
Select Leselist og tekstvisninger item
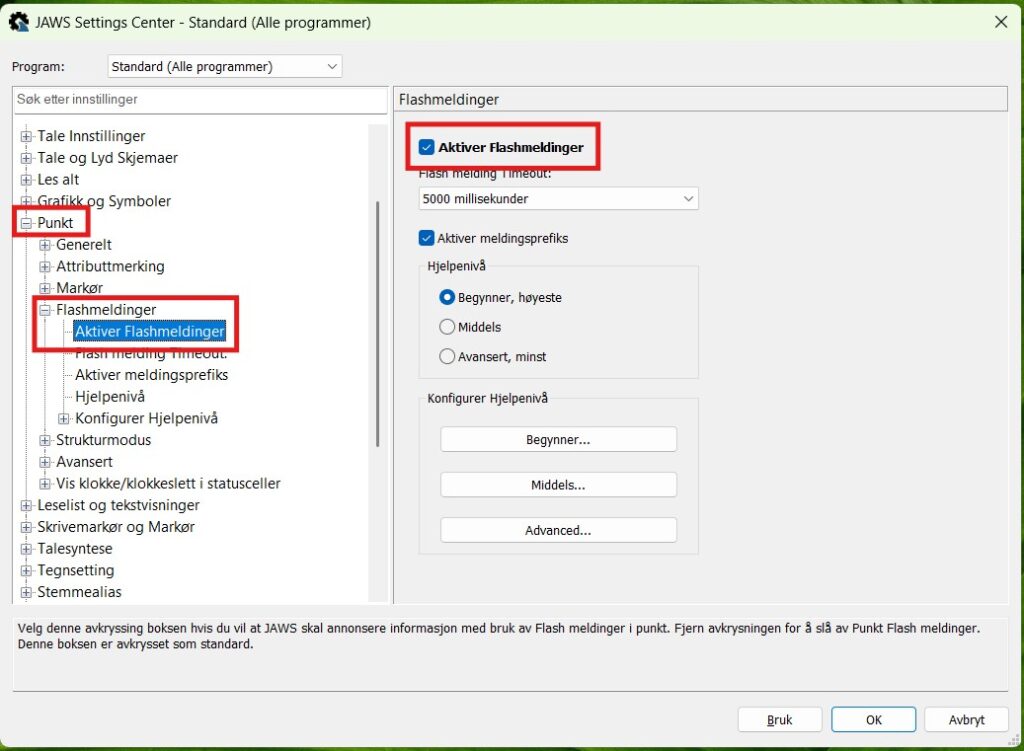118,505
